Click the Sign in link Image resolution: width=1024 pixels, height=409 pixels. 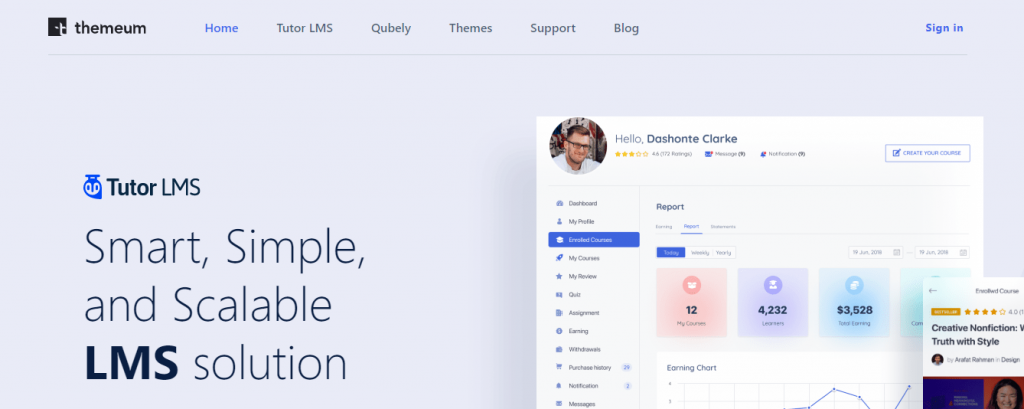coord(944,27)
